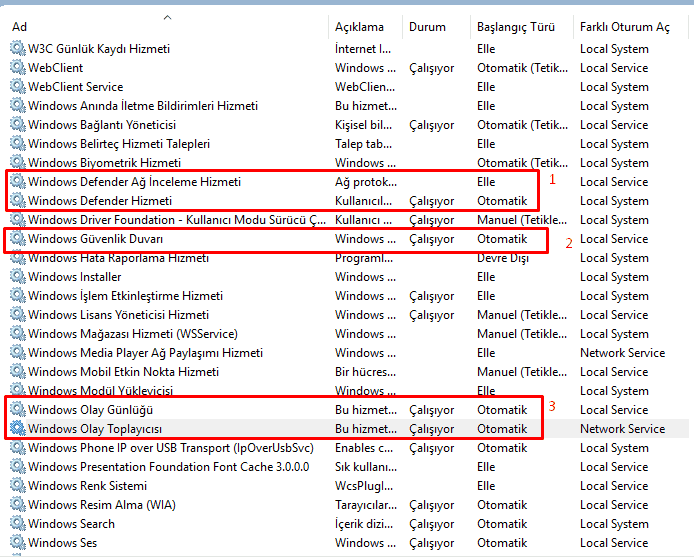Click gear icon of Windows Mağazası Hizmeti

[18, 333]
